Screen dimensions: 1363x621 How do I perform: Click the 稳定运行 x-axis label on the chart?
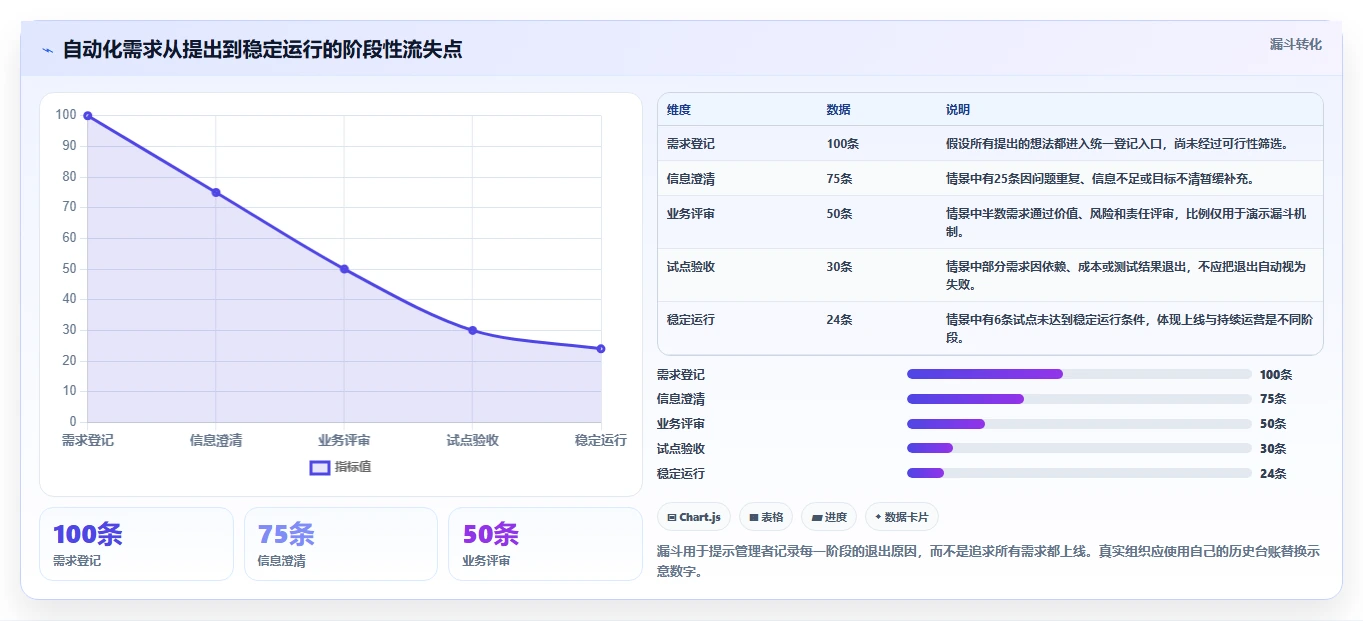[x=601, y=440]
